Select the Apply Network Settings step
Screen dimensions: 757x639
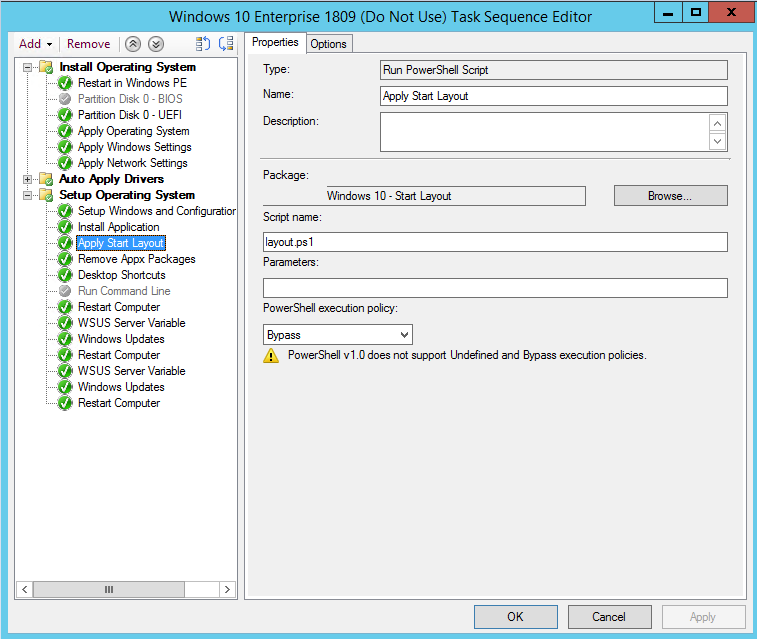click(133, 163)
